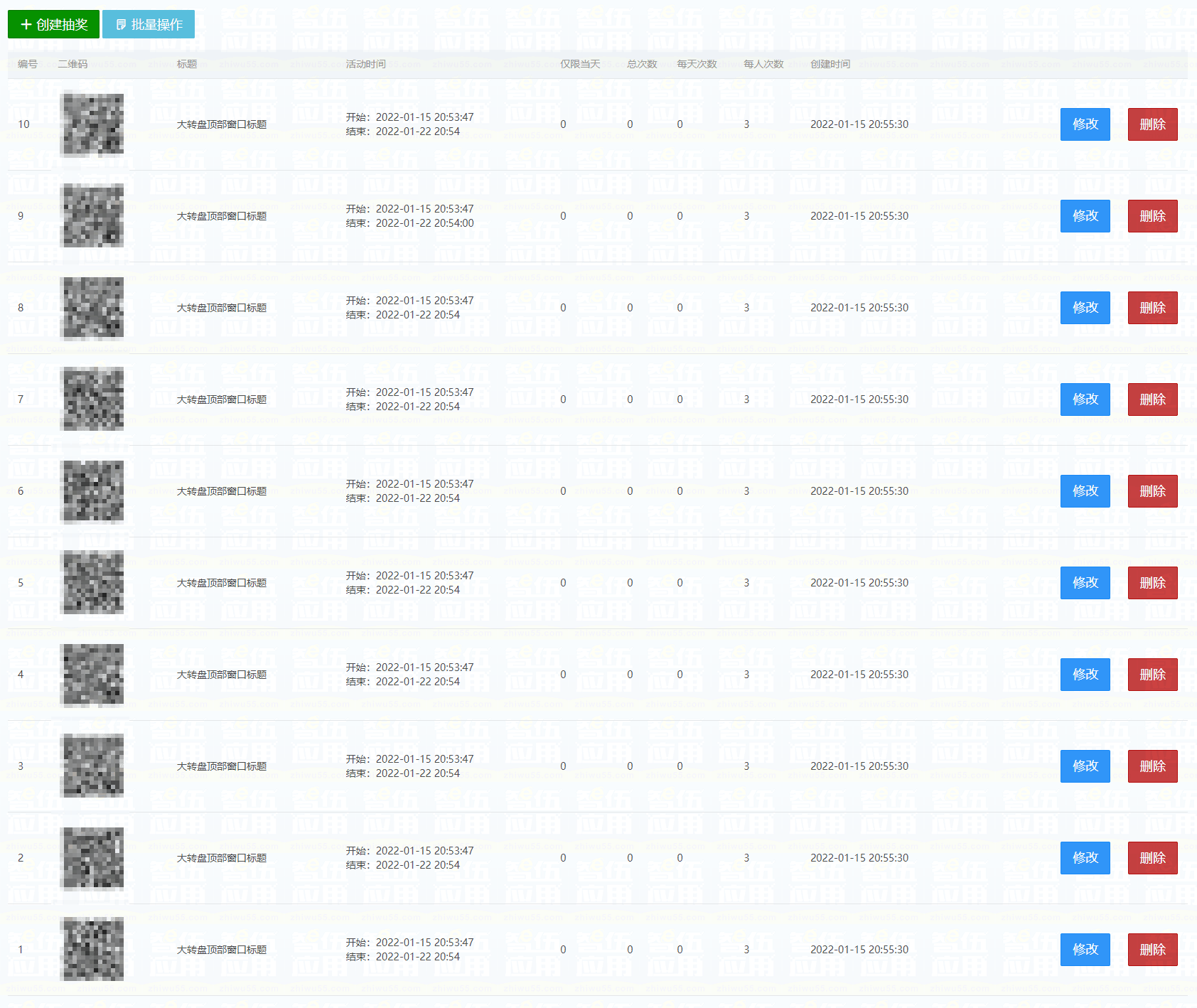The height and width of the screenshot is (1008, 1197).
Task: Click title 大转盘顶部窗口标题 in row 7
Action: click(222, 400)
